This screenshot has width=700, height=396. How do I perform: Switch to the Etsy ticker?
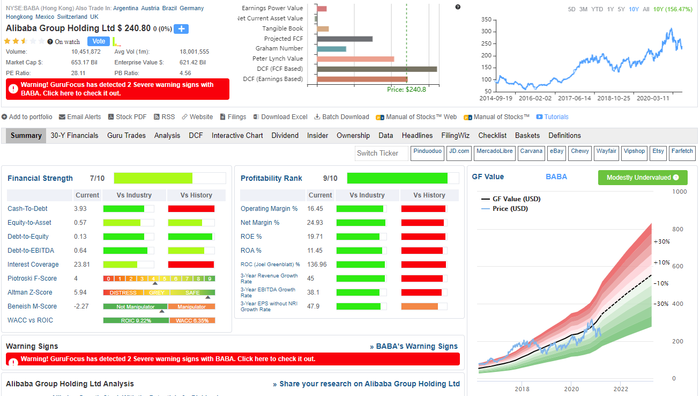click(x=658, y=153)
